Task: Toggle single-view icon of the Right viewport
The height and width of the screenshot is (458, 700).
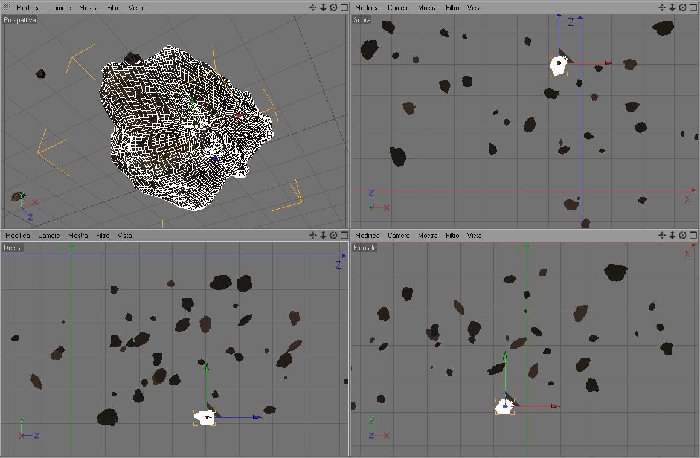Action: [x=344, y=235]
